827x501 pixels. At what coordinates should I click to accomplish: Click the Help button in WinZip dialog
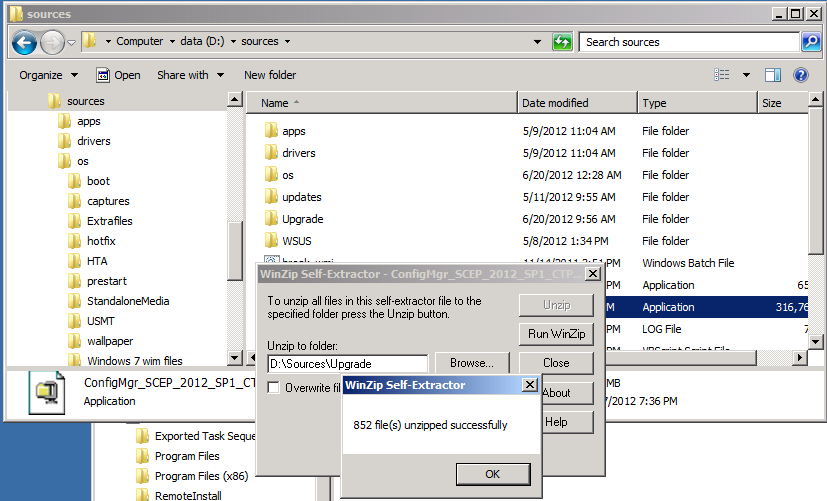568,422
